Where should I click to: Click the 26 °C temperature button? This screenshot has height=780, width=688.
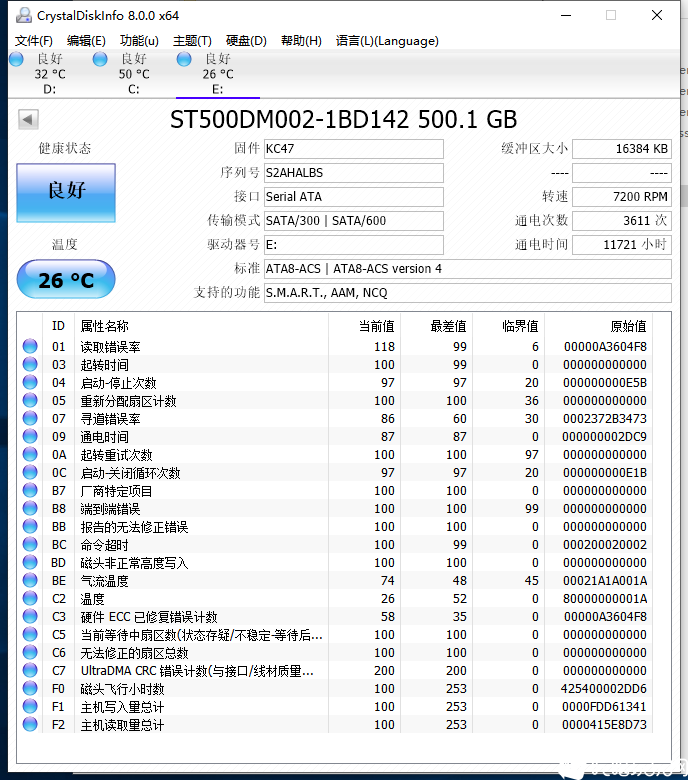pos(66,280)
